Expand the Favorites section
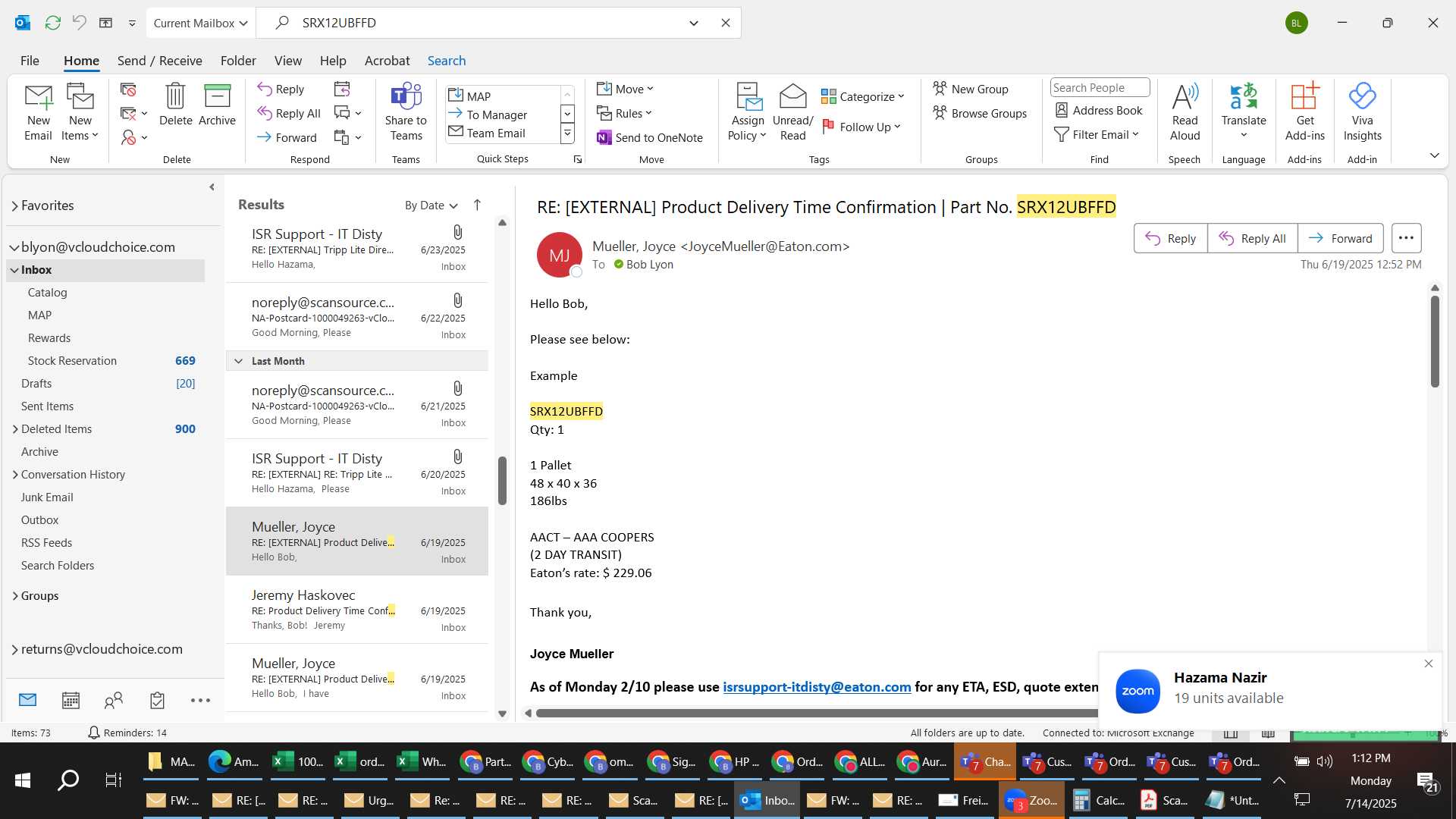The width and height of the screenshot is (1456, 819). (15, 206)
